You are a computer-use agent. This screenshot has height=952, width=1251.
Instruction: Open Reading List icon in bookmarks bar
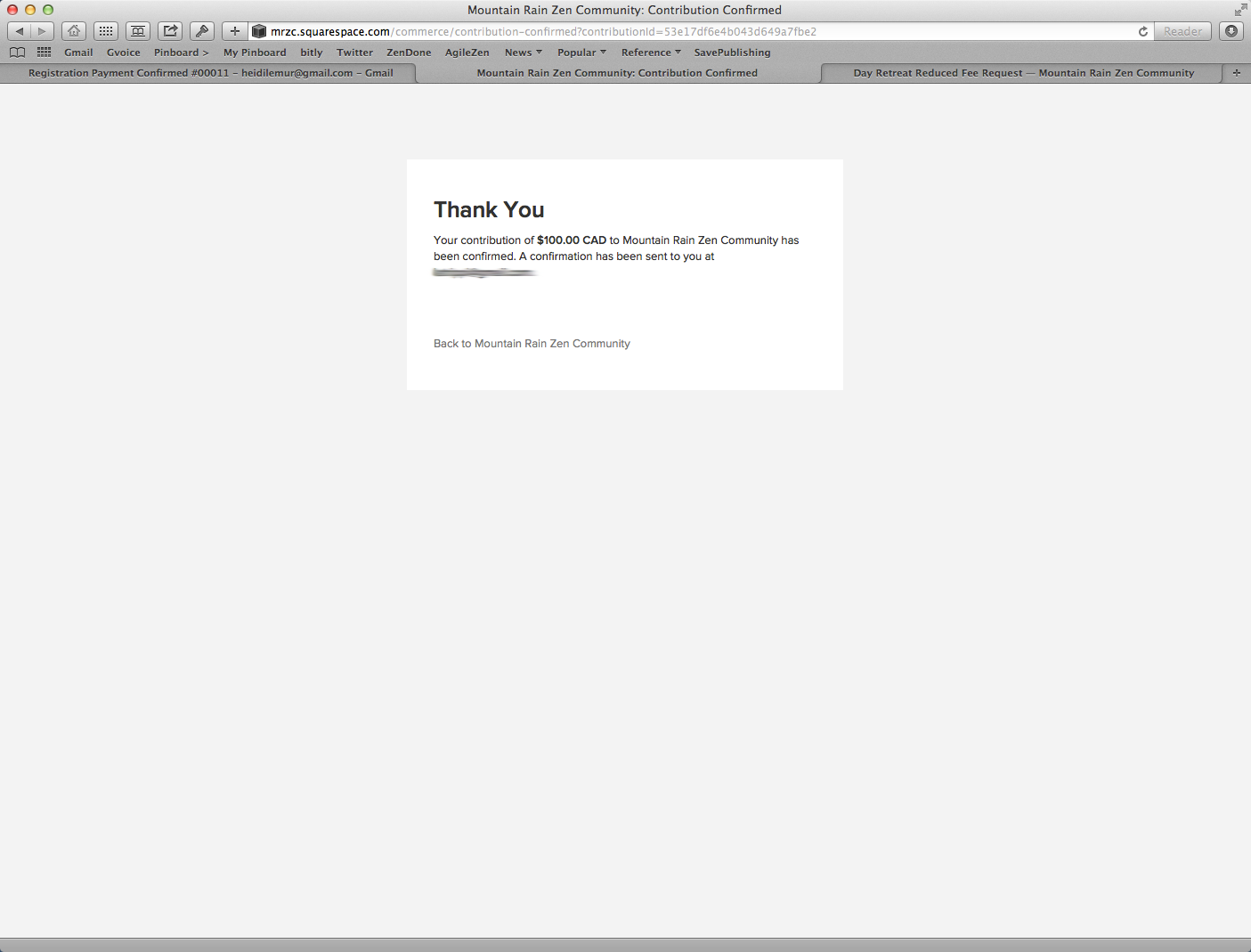point(17,53)
